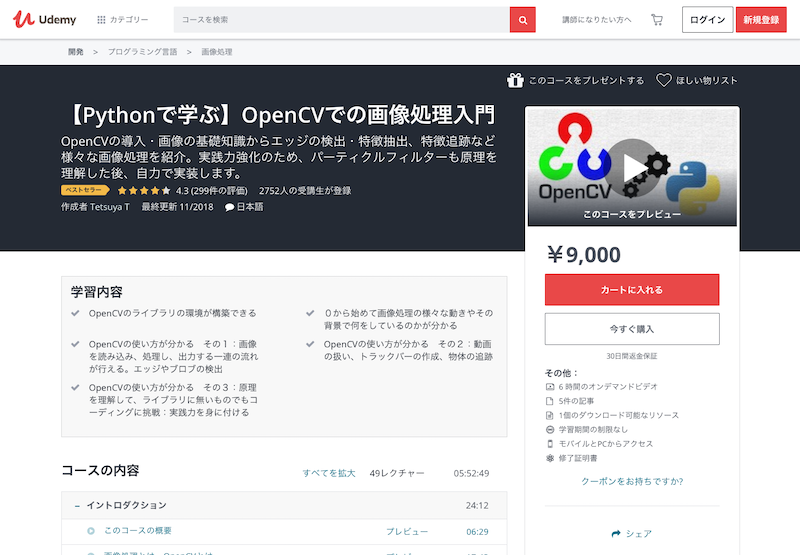
Task: Click the 学習内容 heading
Action: click(x=96, y=292)
